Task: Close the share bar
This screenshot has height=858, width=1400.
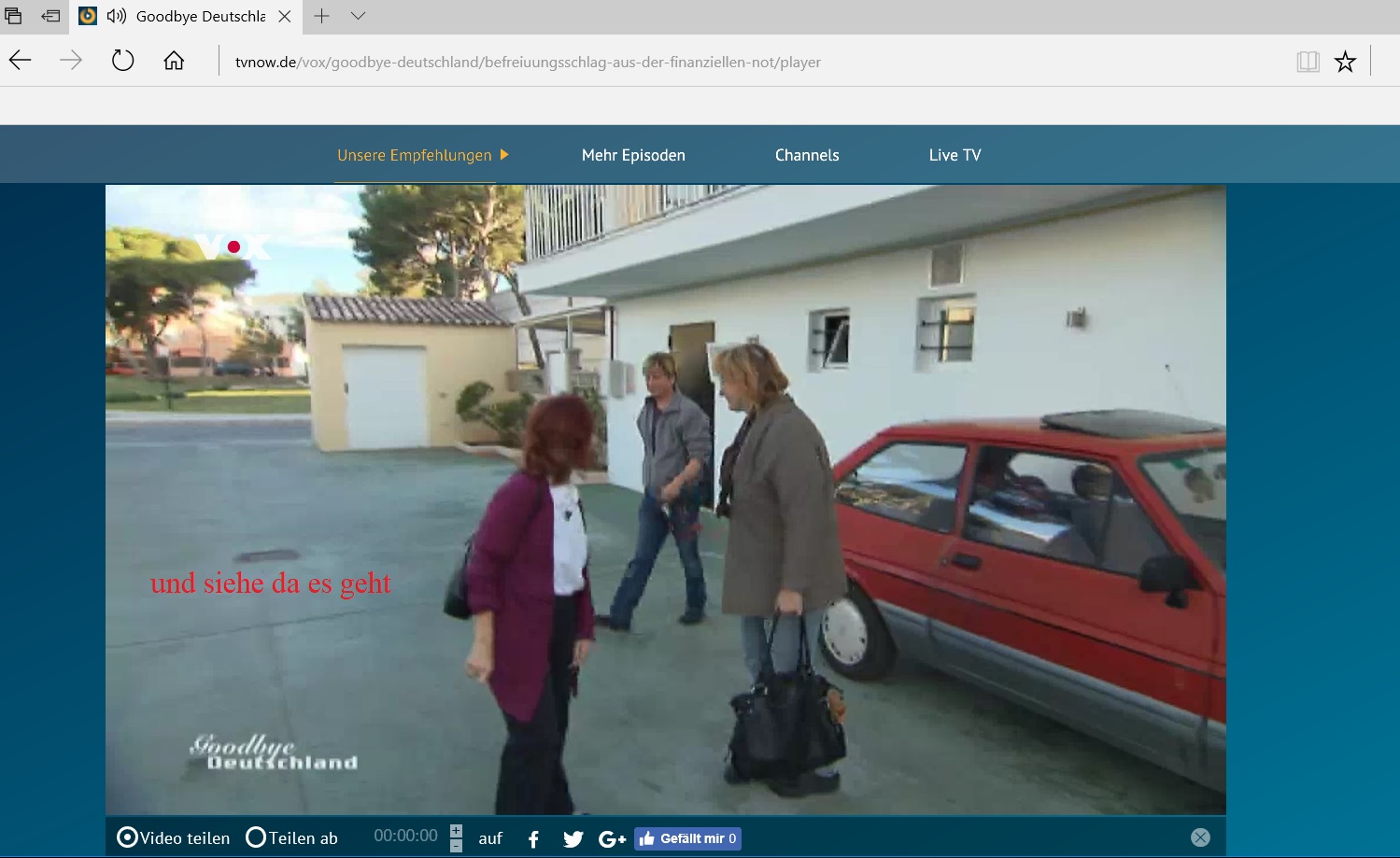Action: tap(1201, 837)
